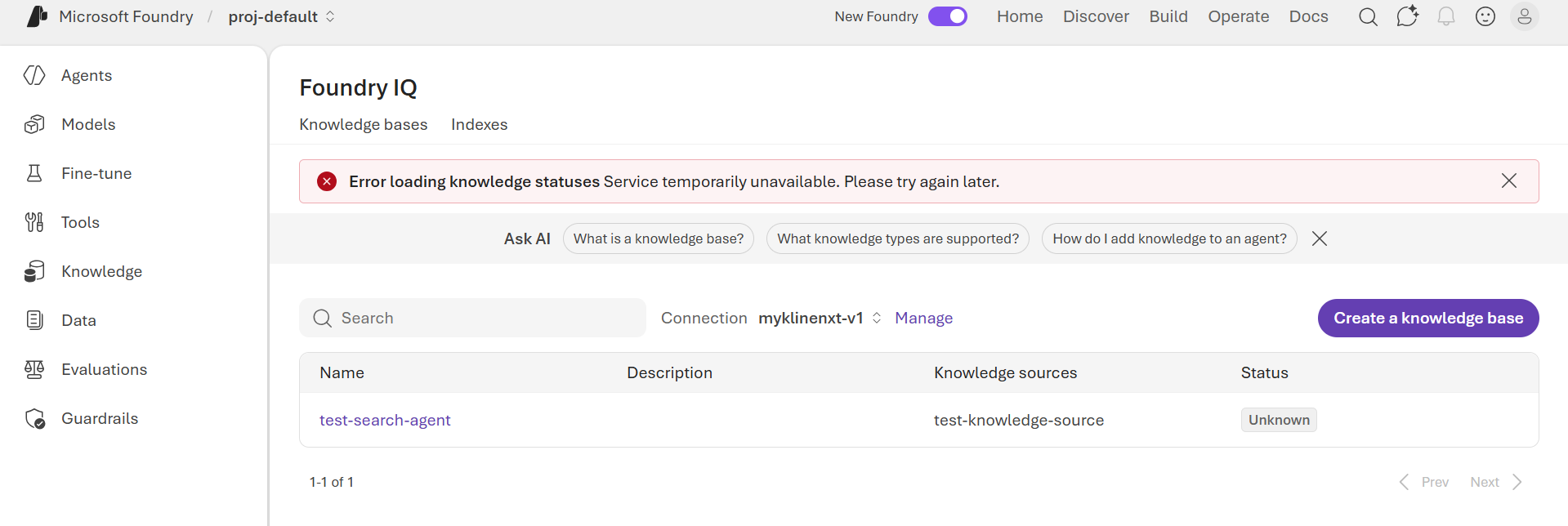This screenshot has height=526, width=1568.
Task: Click the Manage connection link
Action: click(x=923, y=318)
